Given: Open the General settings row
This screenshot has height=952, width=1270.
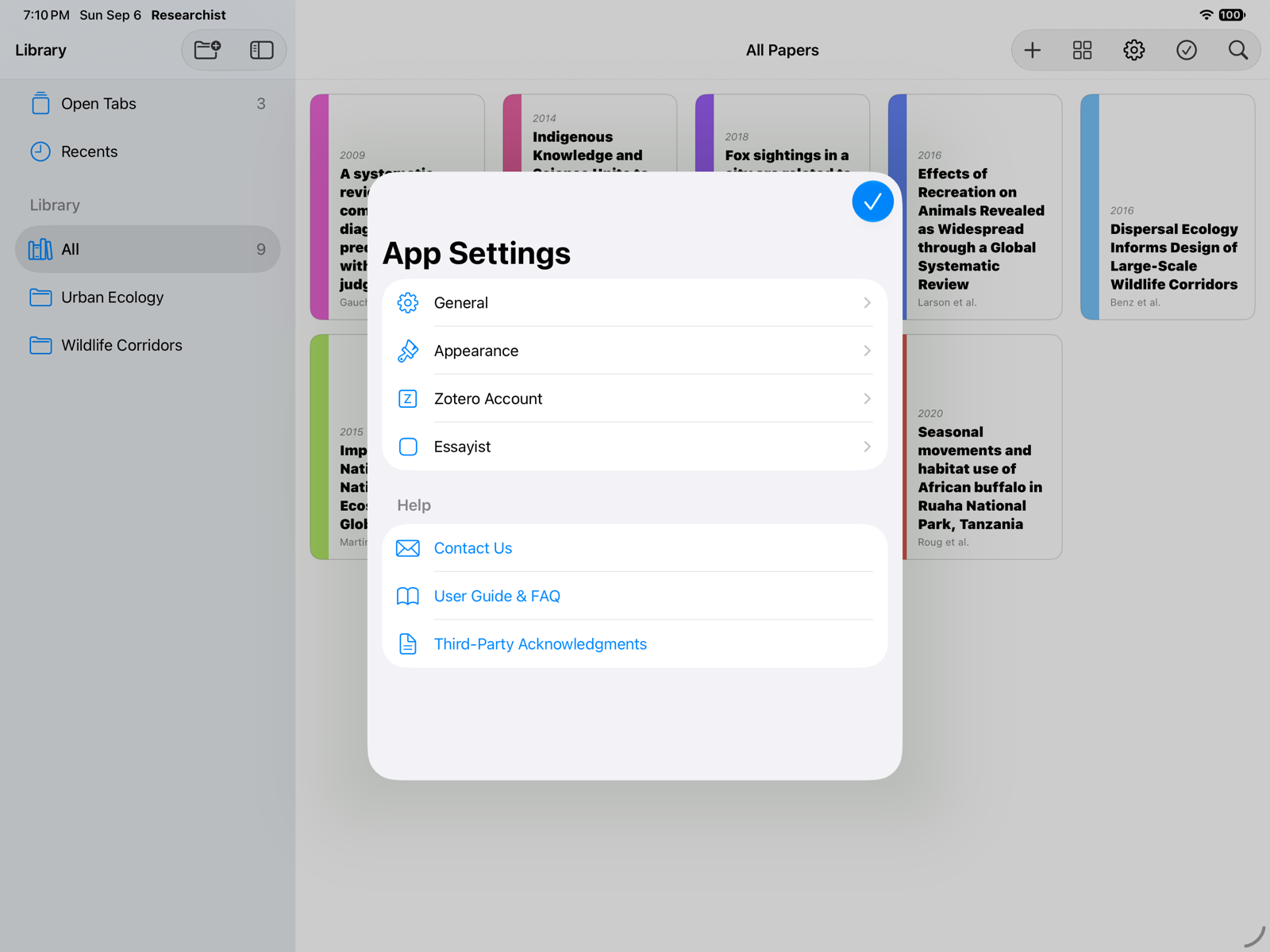Looking at the screenshot, I should (x=634, y=303).
